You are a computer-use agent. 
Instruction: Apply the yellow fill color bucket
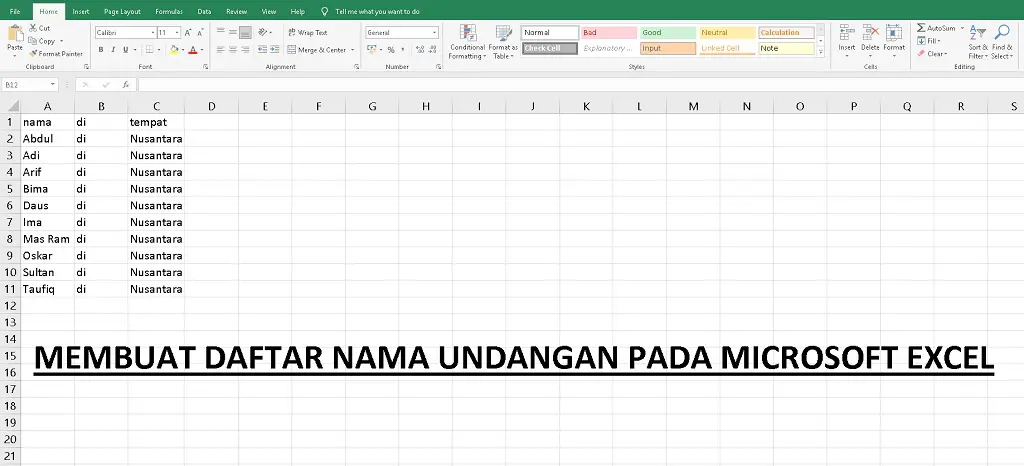pyautogui.click(x=174, y=50)
